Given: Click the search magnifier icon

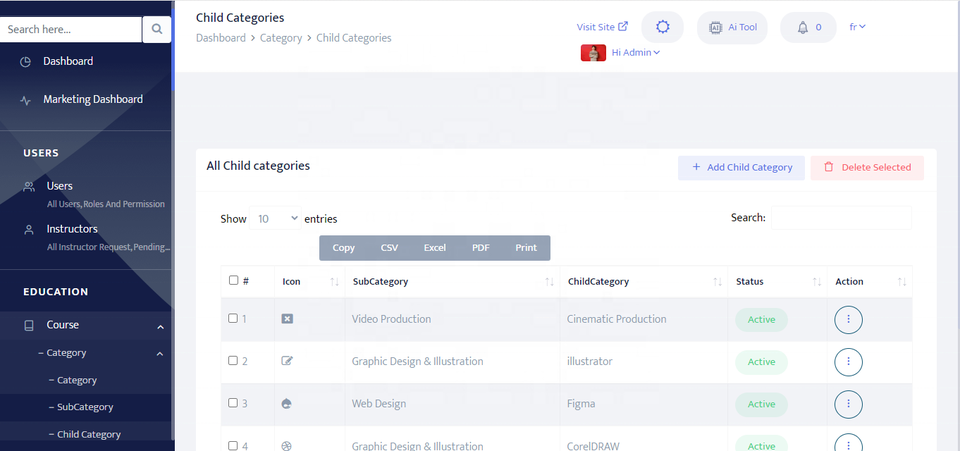Looking at the screenshot, I should coord(157,30).
